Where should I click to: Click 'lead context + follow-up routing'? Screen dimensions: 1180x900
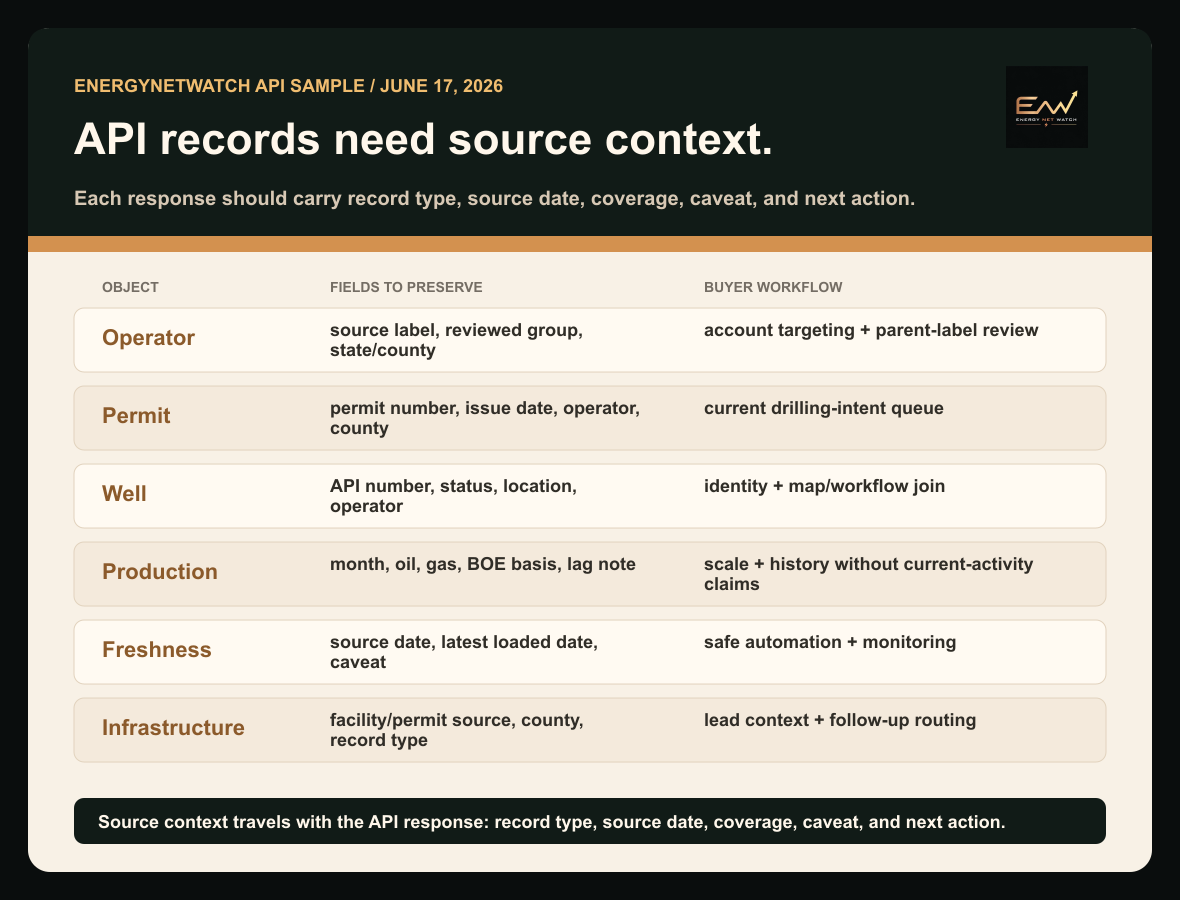(x=840, y=720)
